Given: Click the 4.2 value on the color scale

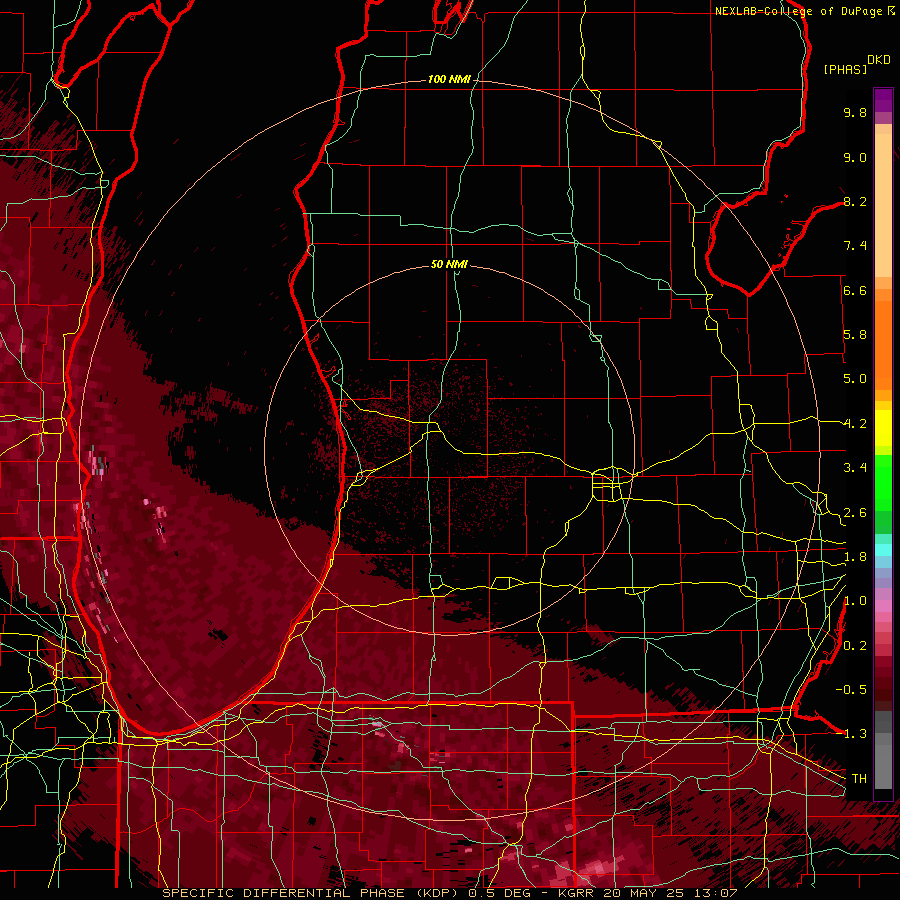Looking at the screenshot, I should click(x=855, y=424).
